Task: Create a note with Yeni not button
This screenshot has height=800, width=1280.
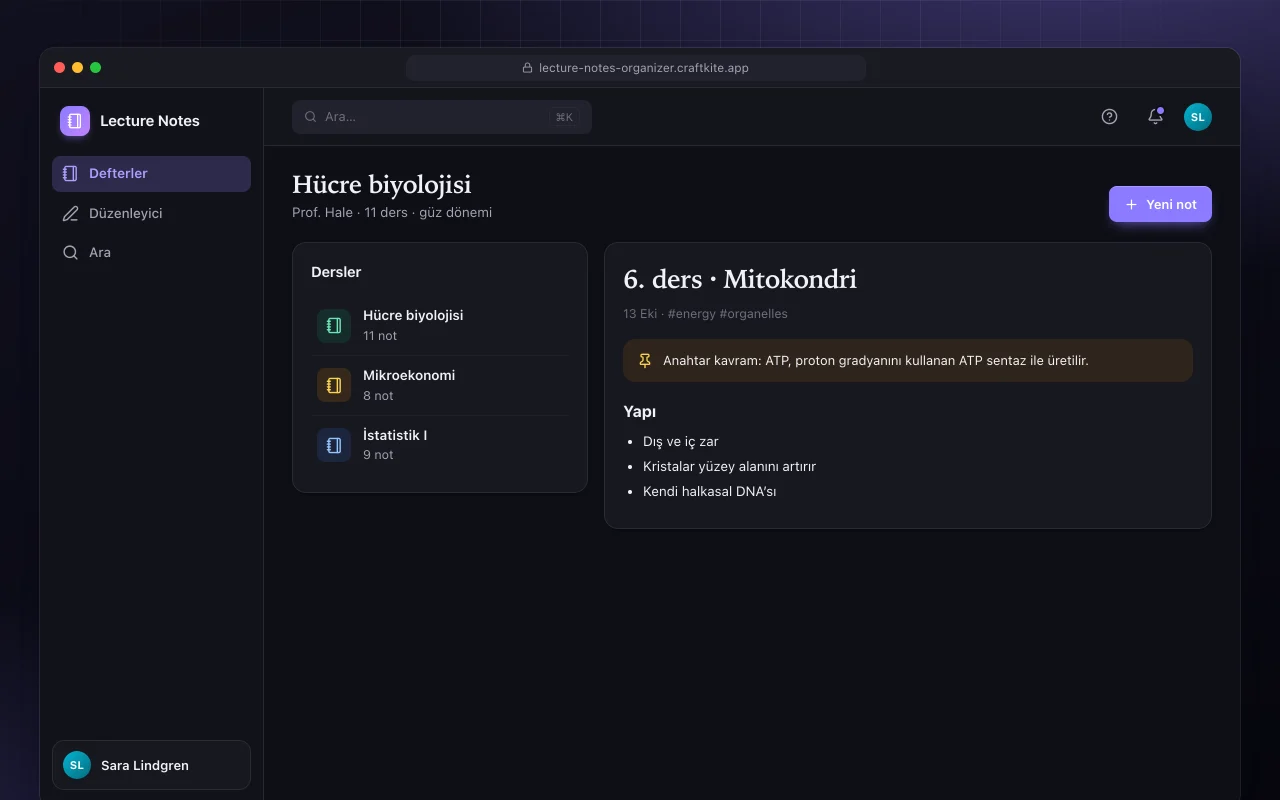Action: pos(1160,204)
